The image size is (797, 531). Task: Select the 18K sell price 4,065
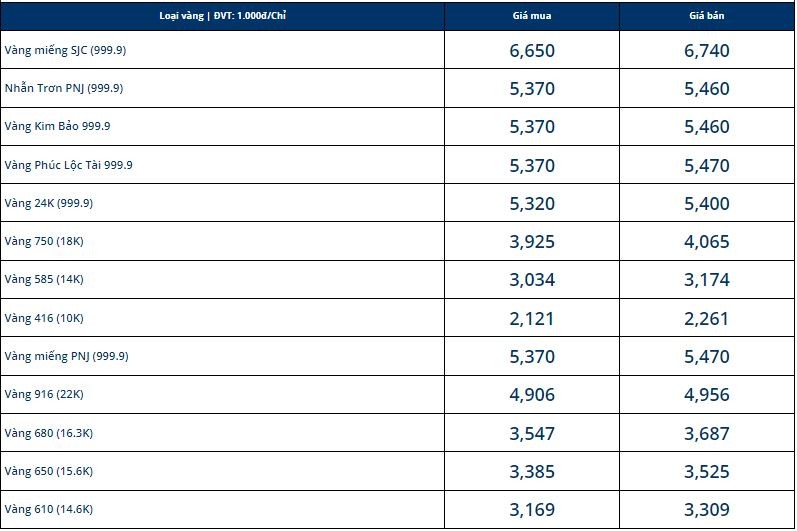707,242
